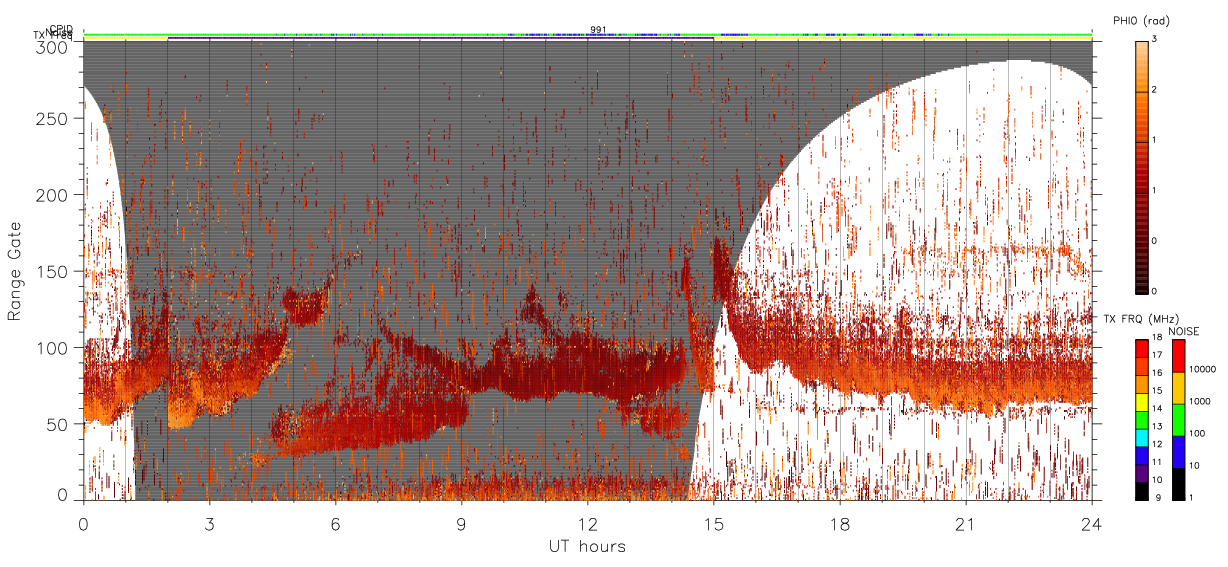
Task: Click the cyan 12–13 MHz TX FRQ swatch
Action: tap(1142, 438)
